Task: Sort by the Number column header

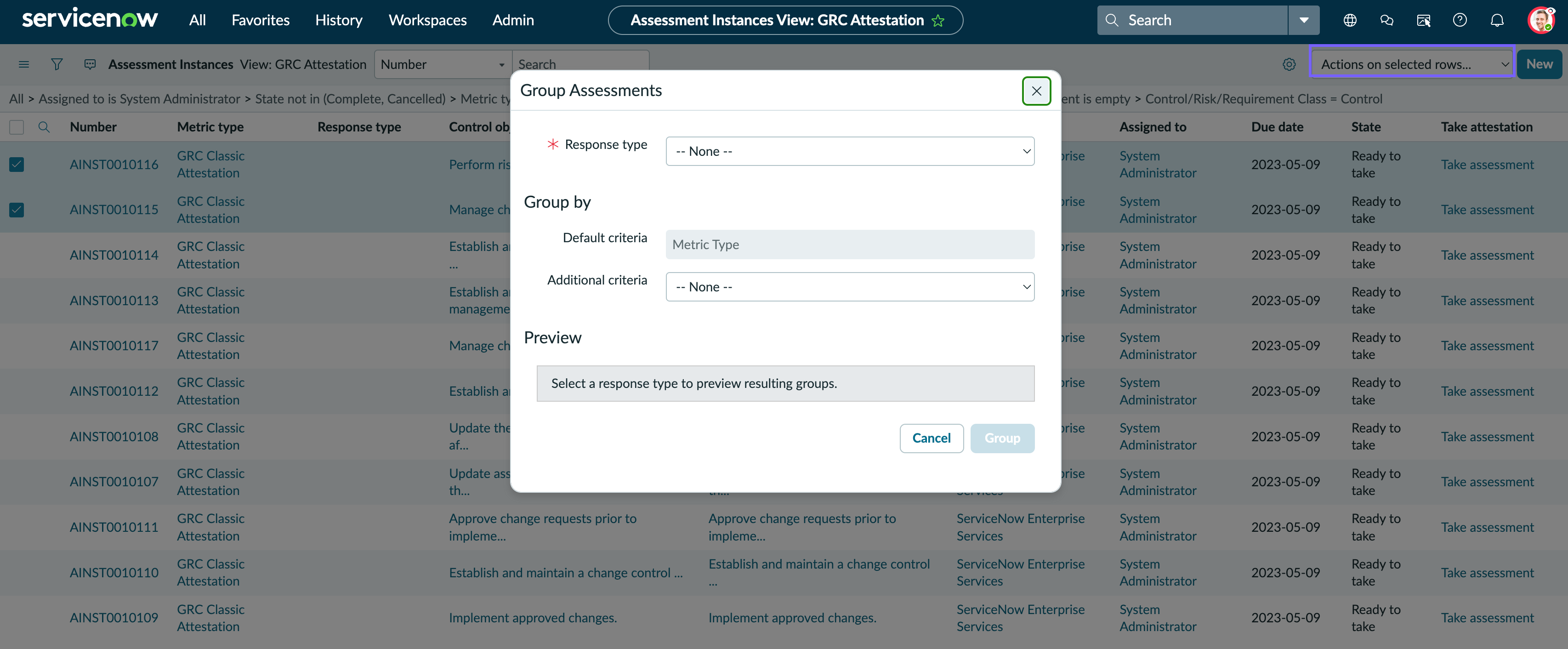Action: coord(93,127)
